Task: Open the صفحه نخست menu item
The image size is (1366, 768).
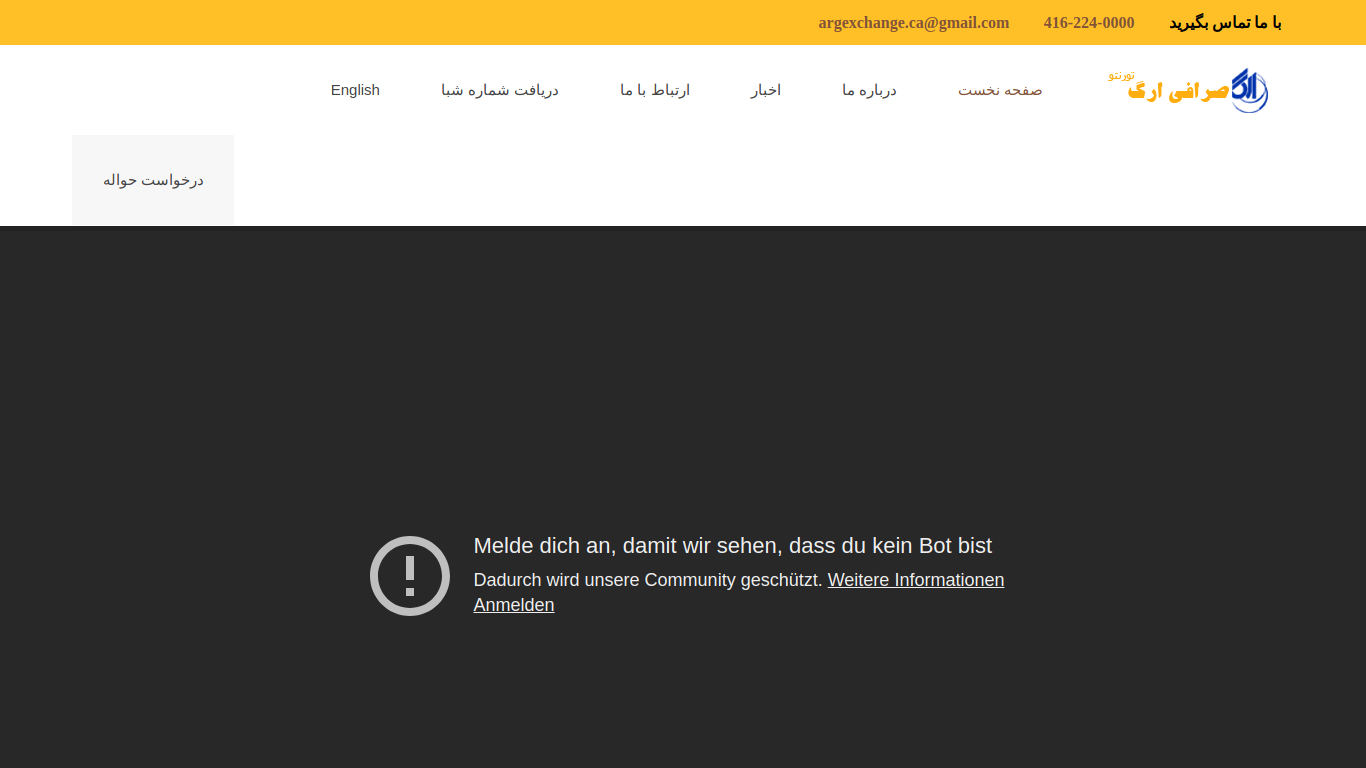Action: pyautogui.click(x=1000, y=90)
